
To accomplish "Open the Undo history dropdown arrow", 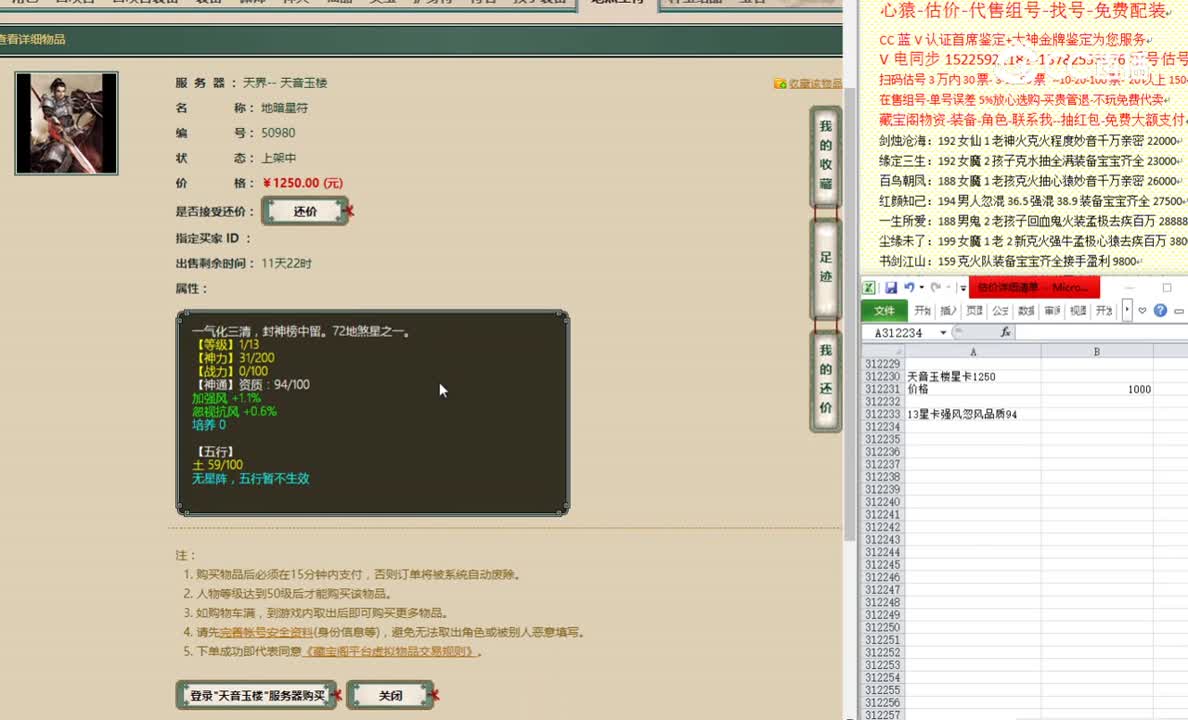I will [921, 287].
